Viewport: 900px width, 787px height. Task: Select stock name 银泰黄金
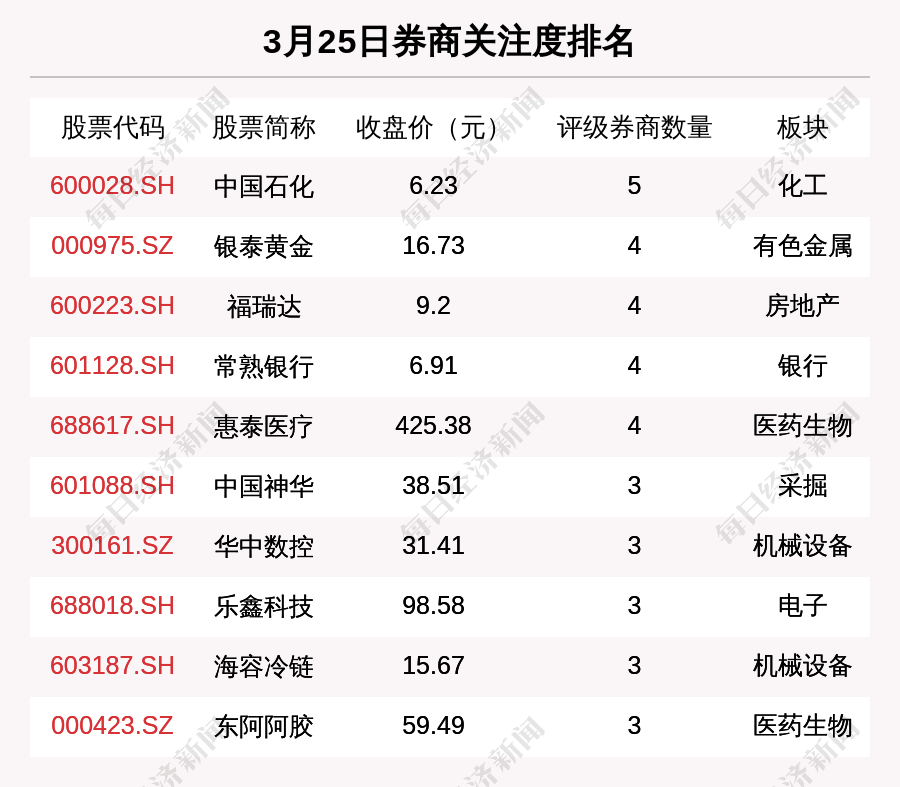click(x=263, y=247)
